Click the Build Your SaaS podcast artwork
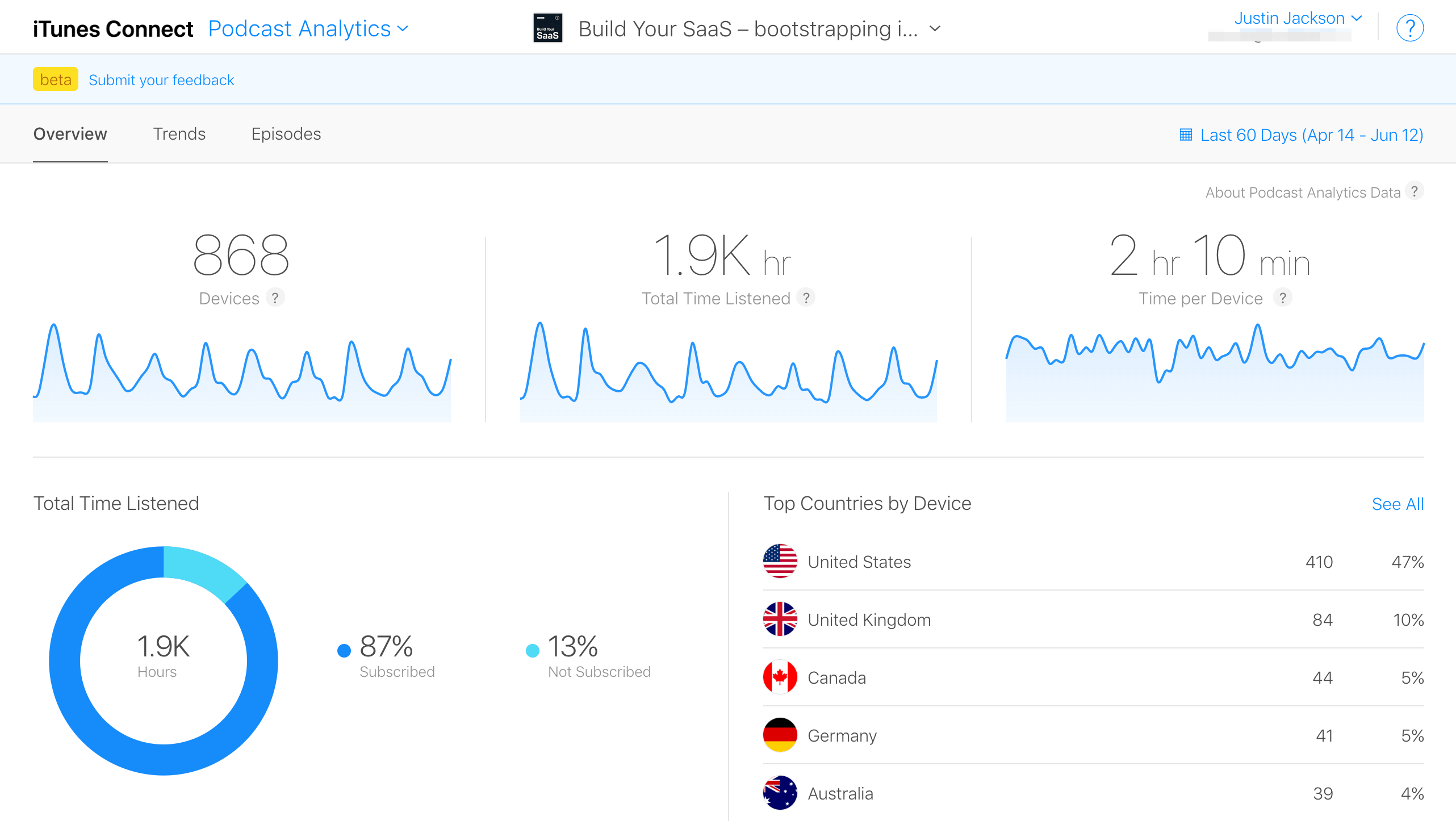 [x=547, y=28]
